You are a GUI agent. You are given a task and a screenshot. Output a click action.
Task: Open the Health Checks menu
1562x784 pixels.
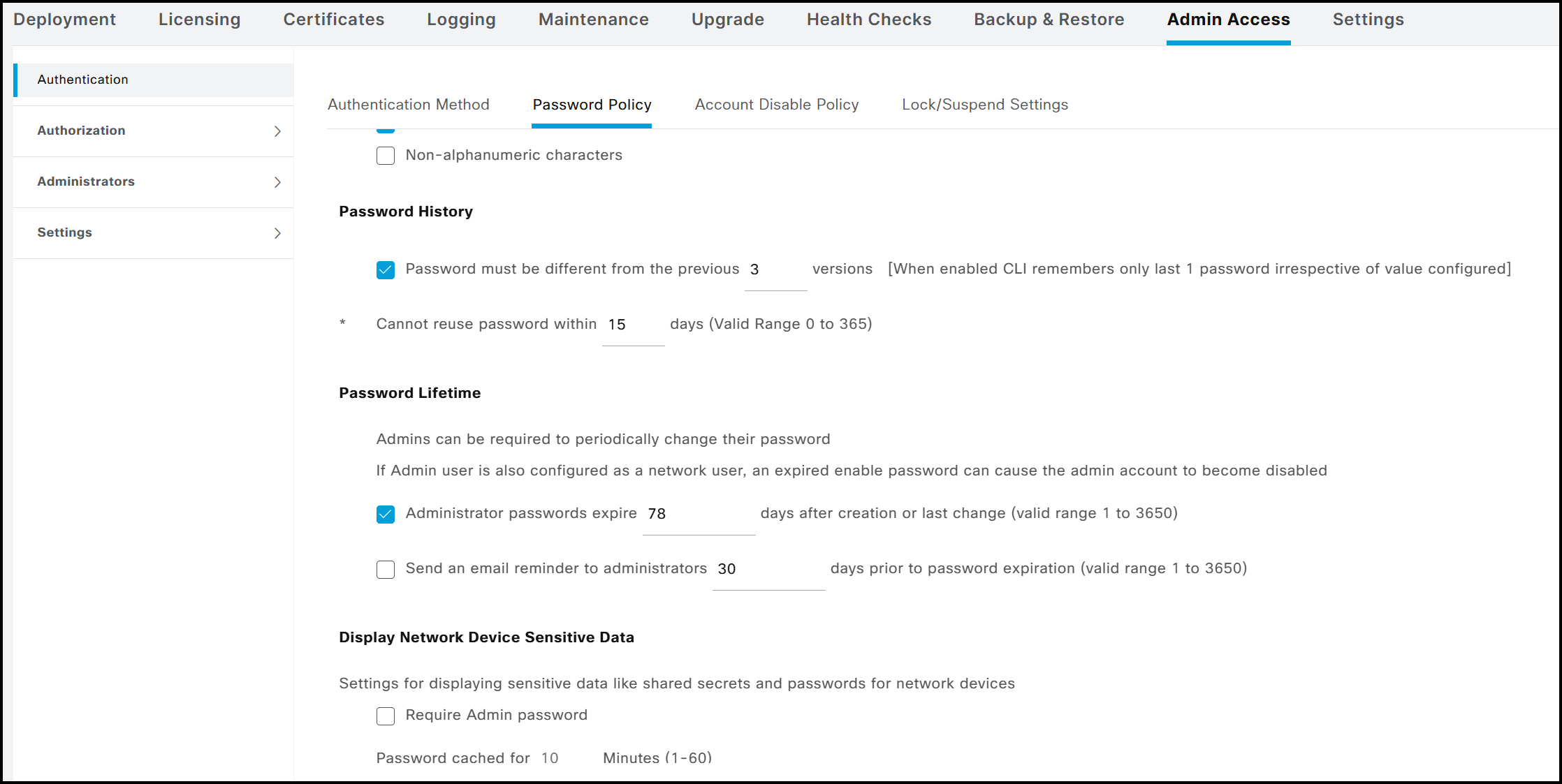click(868, 20)
